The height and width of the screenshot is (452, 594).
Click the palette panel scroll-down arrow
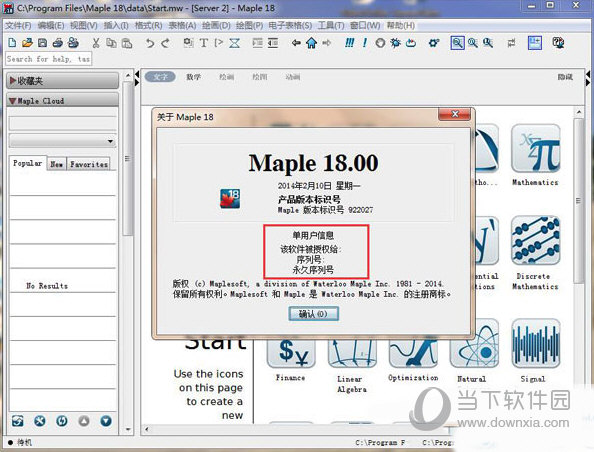pyautogui.click(x=128, y=430)
